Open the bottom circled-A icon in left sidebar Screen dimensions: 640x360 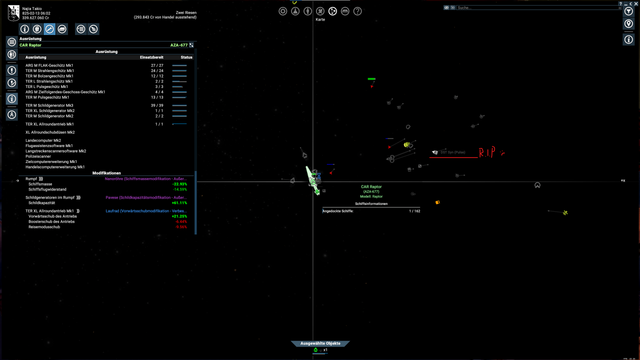[12, 115]
